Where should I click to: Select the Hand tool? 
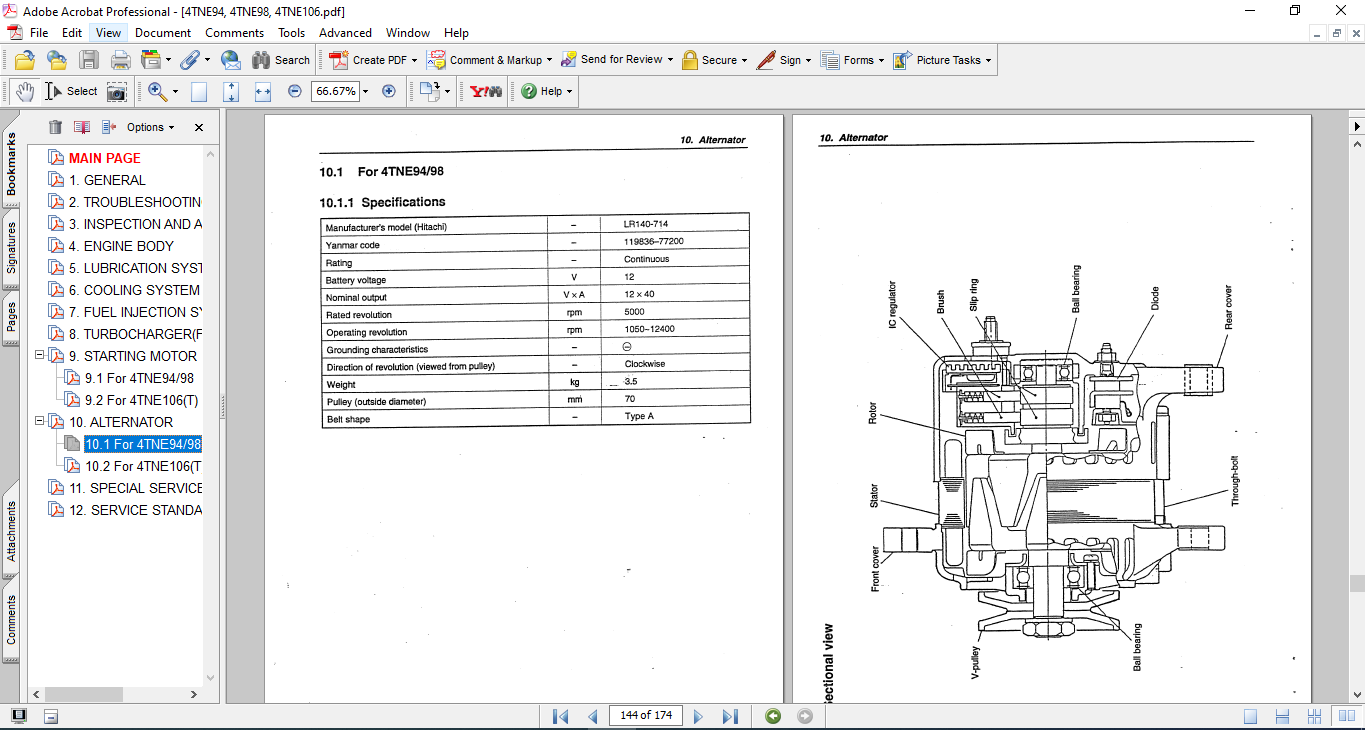click(x=24, y=91)
